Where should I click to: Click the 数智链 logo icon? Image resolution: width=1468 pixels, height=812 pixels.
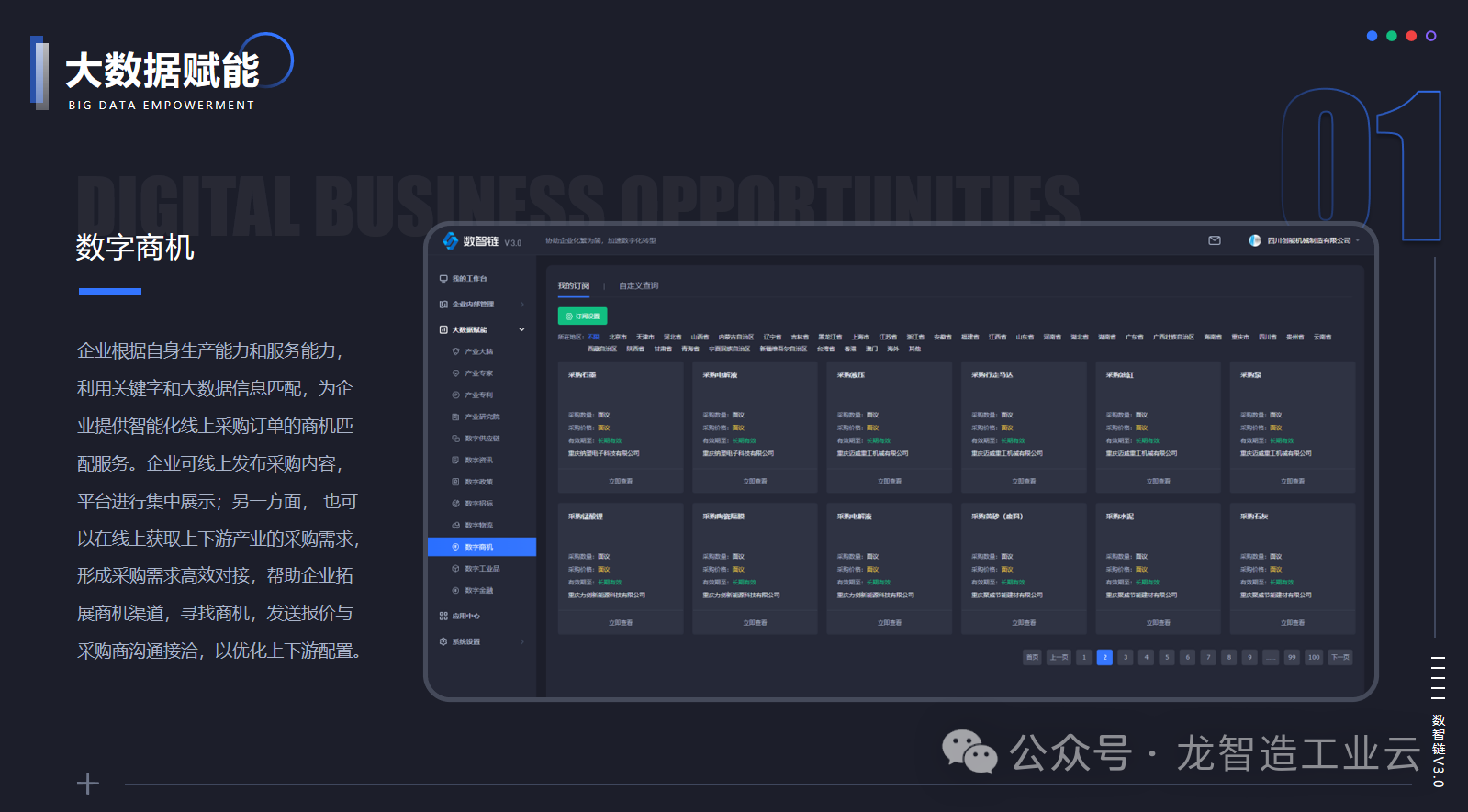point(450,240)
